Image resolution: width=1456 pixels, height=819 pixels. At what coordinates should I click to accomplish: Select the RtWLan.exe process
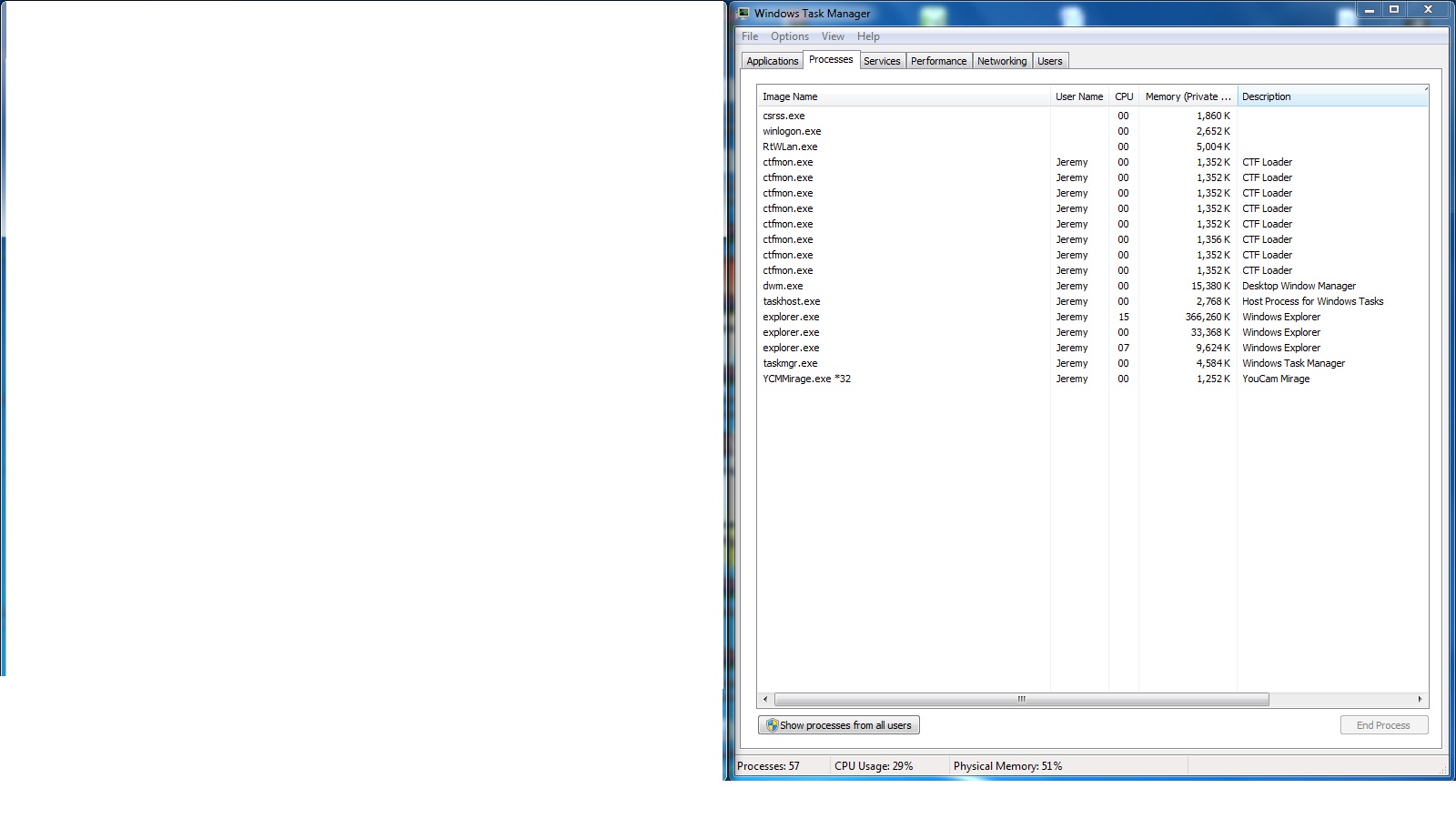click(x=1092, y=147)
